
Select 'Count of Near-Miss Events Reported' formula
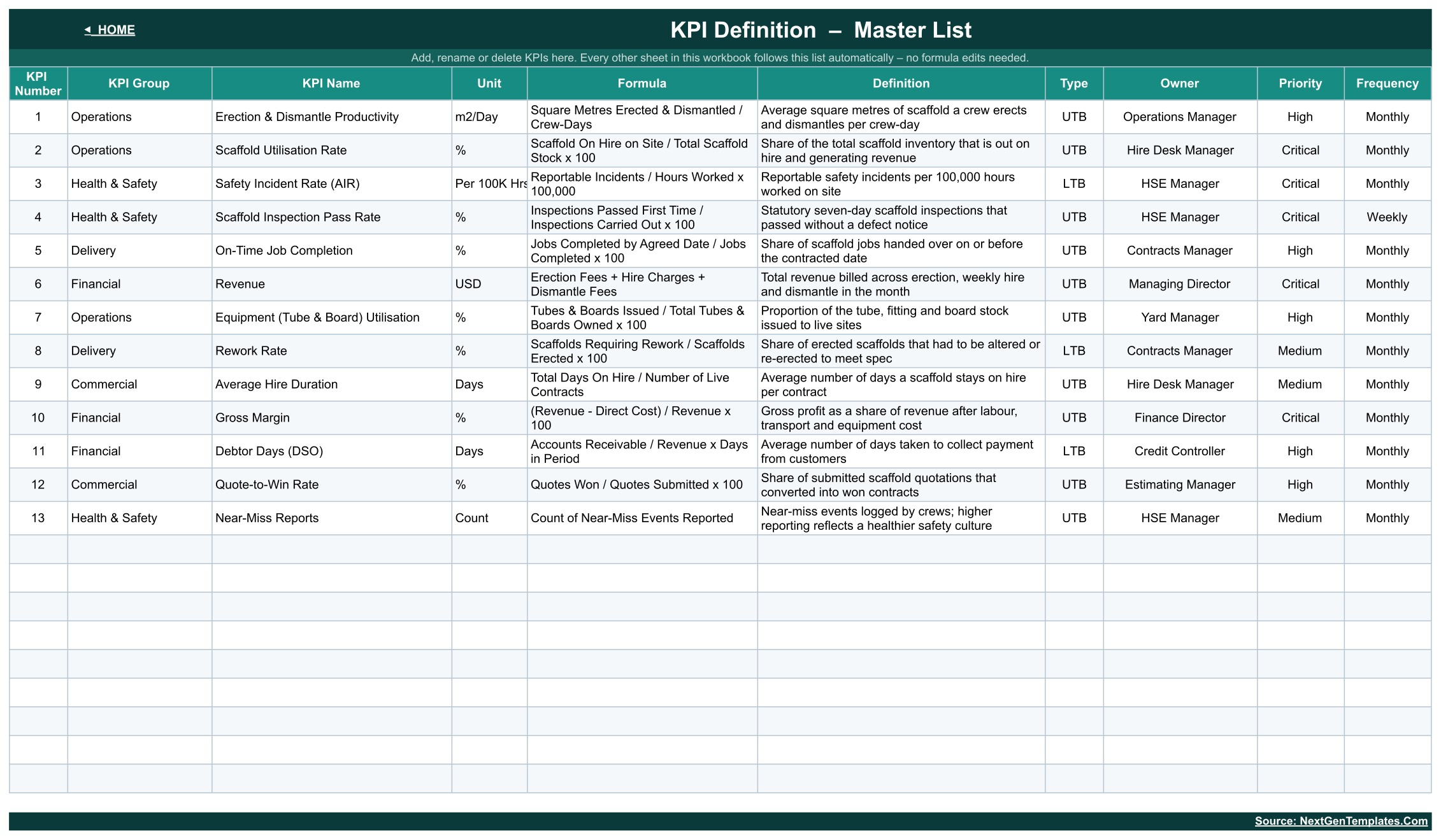click(x=642, y=518)
